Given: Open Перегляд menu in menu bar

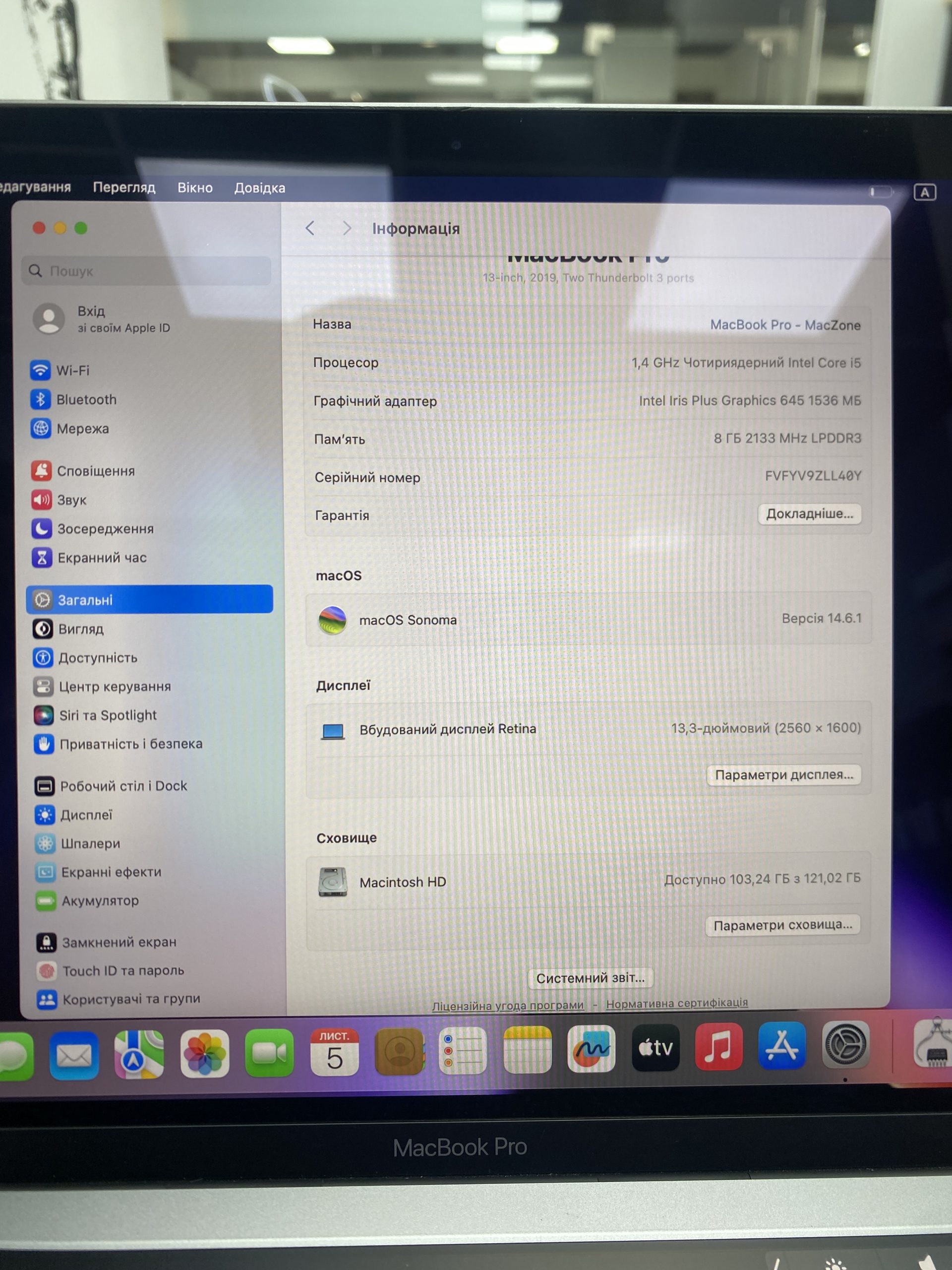Looking at the screenshot, I should tap(124, 187).
